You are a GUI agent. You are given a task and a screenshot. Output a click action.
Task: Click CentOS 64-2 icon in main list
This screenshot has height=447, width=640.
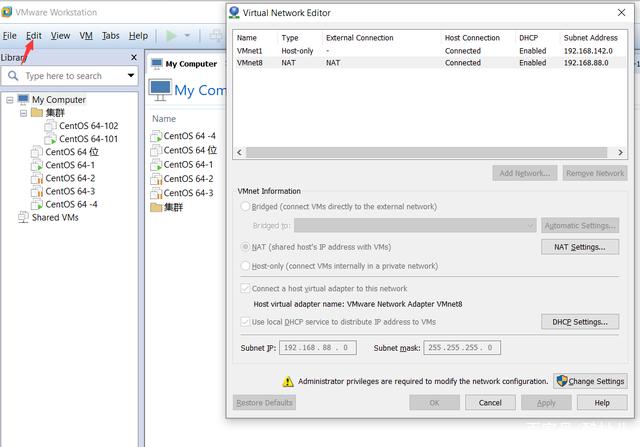[x=156, y=179]
